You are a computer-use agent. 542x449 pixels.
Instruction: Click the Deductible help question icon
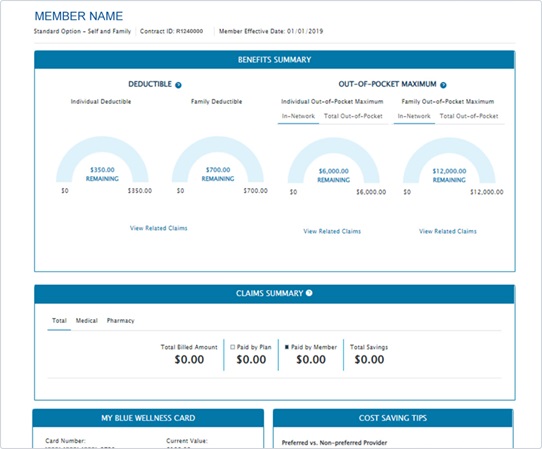coord(178,85)
